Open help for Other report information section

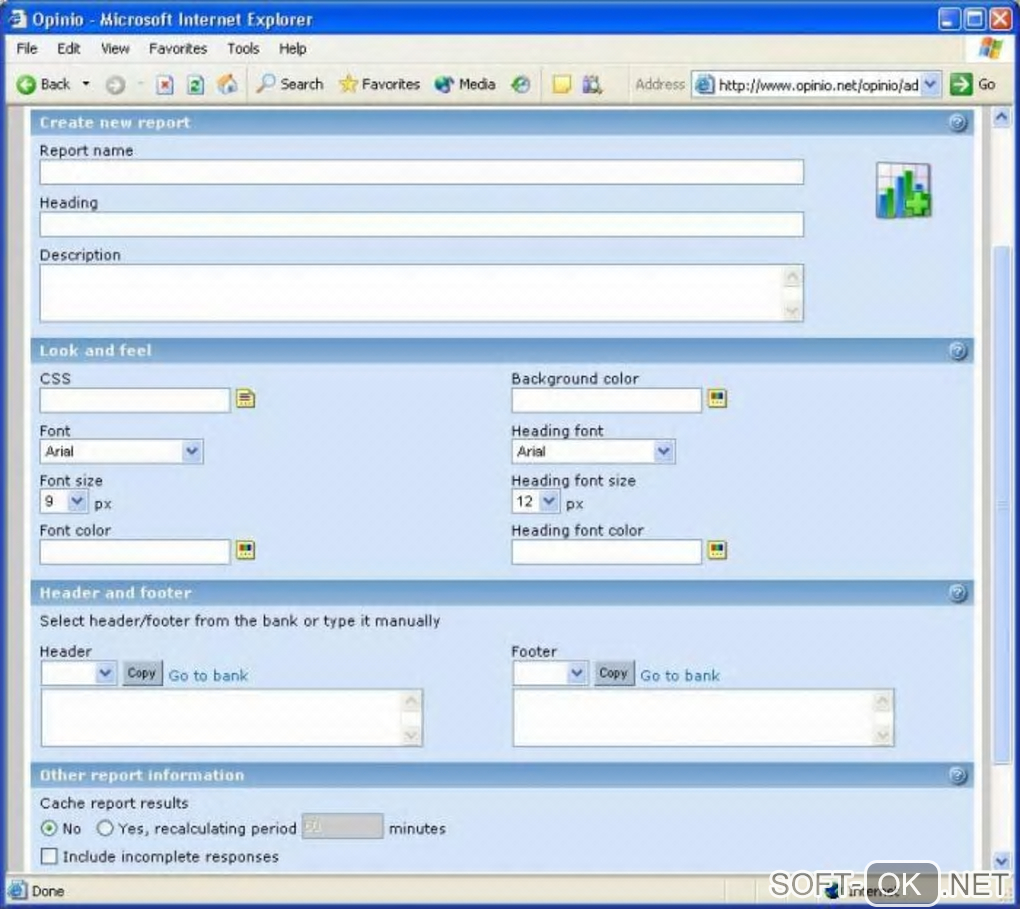click(958, 775)
